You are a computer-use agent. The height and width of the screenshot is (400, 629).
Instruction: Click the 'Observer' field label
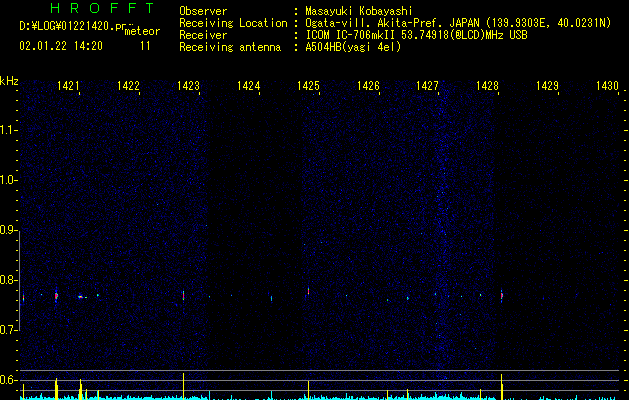[x=203, y=11]
